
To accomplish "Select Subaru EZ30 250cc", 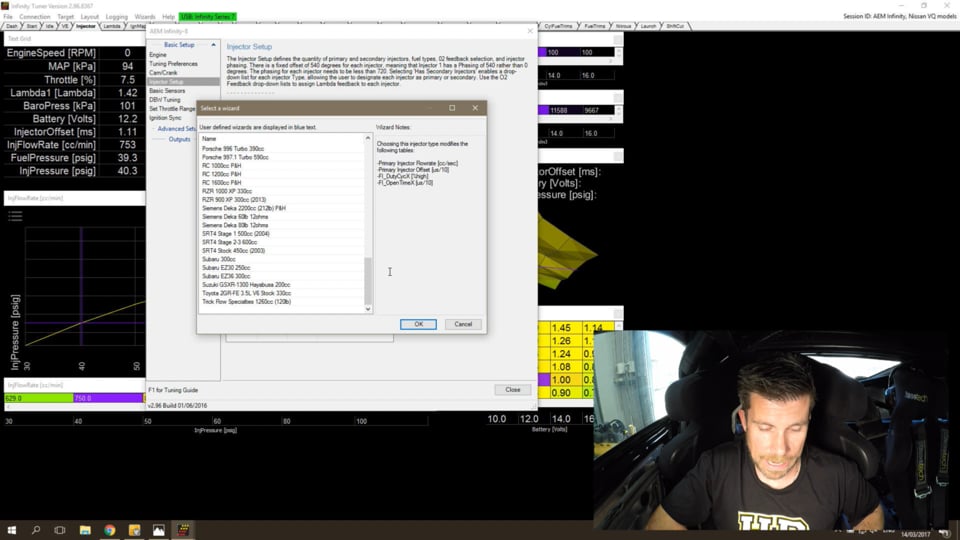I will click(x=226, y=268).
